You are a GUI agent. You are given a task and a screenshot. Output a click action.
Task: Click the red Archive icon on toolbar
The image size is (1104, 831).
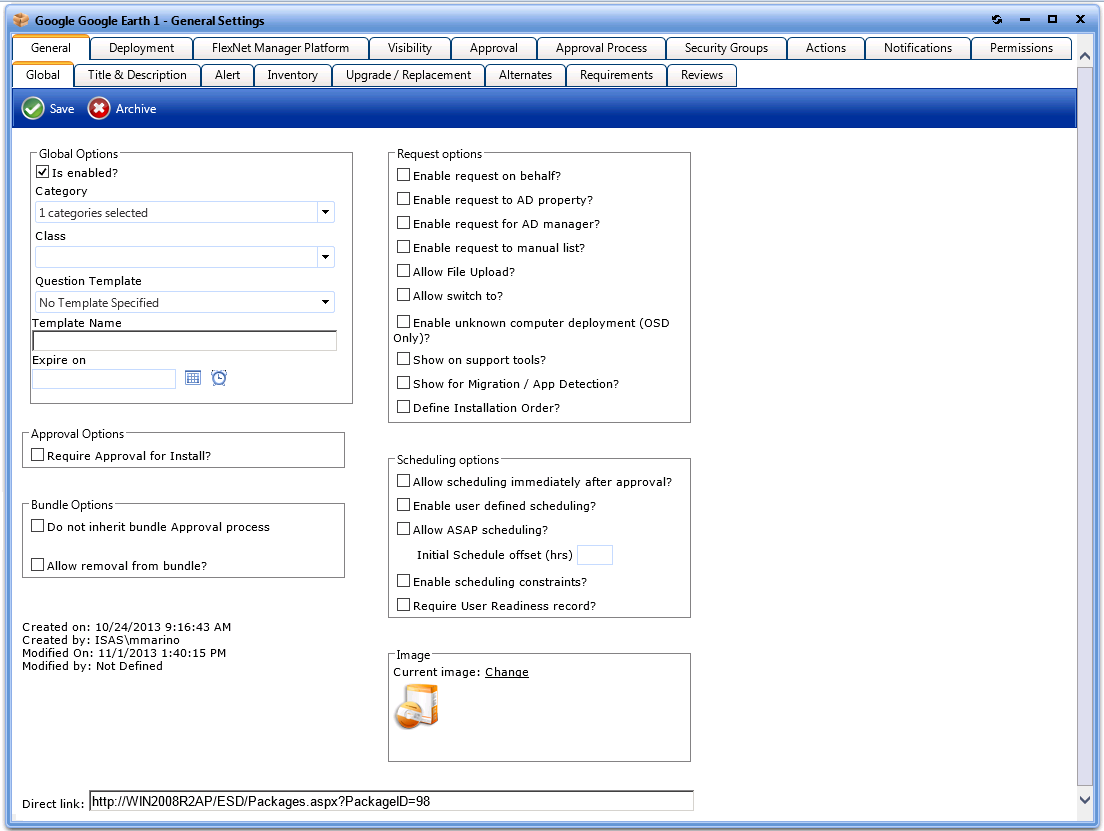click(x=98, y=108)
